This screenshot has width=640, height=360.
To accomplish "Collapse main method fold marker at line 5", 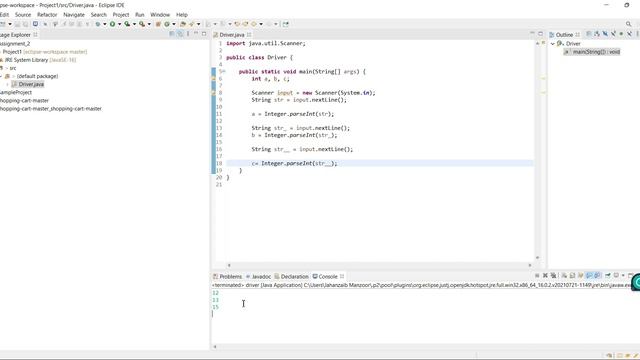I will click(x=223, y=71).
